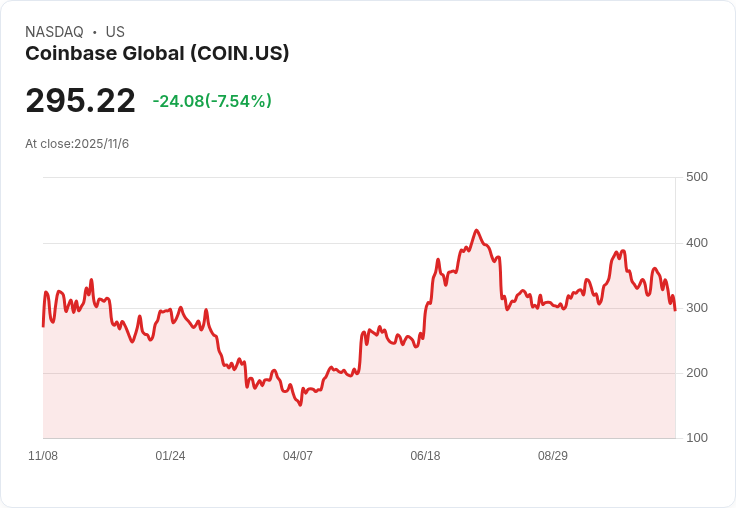The image size is (736, 508).
Task: Click the 500 y-axis label
Action: click(x=696, y=177)
